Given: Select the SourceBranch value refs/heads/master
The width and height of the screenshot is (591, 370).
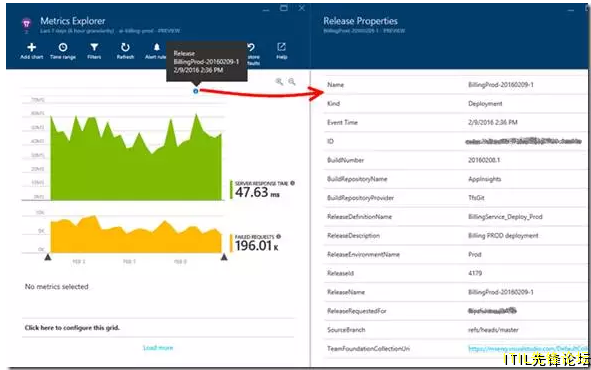Looking at the screenshot, I should pyautogui.click(x=493, y=330).
